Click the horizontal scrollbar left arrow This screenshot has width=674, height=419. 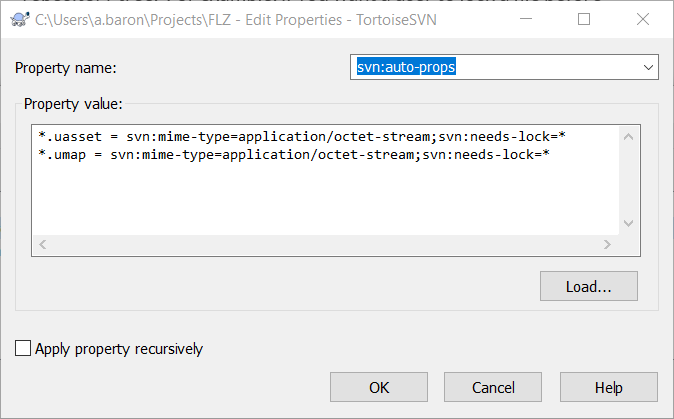tap(43, 245)
